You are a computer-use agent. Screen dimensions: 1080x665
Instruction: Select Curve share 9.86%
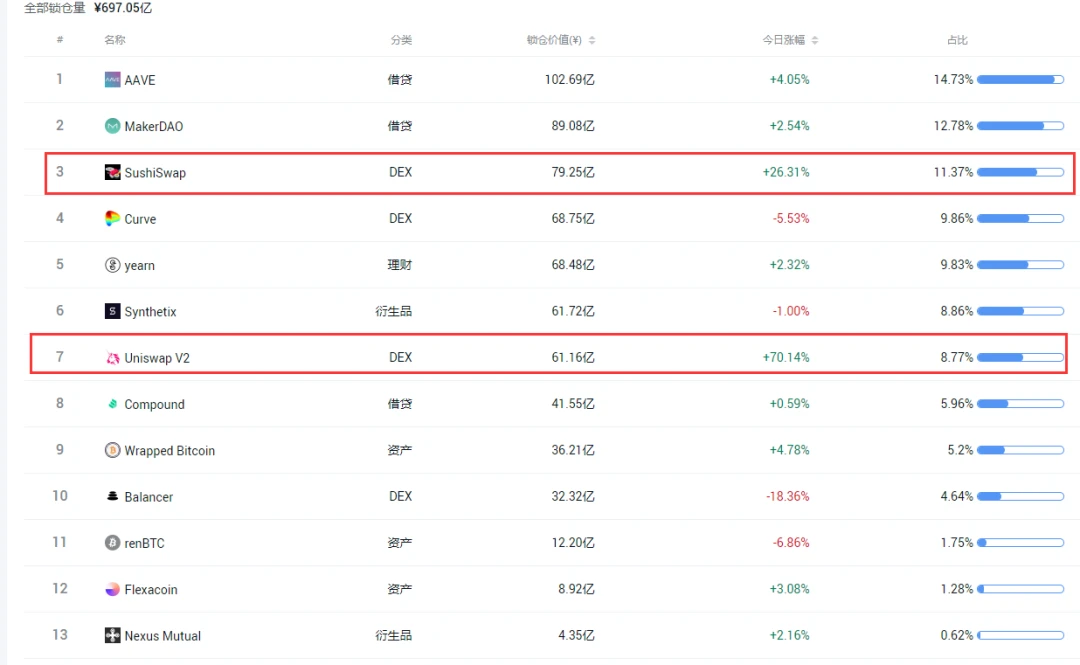[957, 218]
